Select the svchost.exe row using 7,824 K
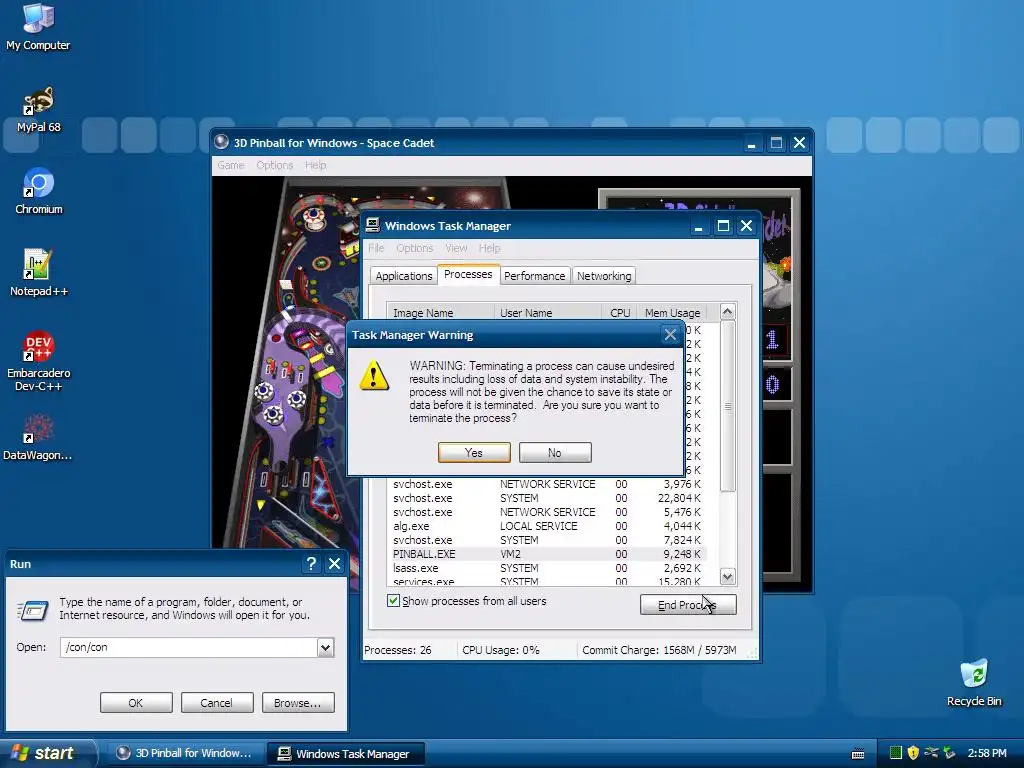 tap(547, 540)
